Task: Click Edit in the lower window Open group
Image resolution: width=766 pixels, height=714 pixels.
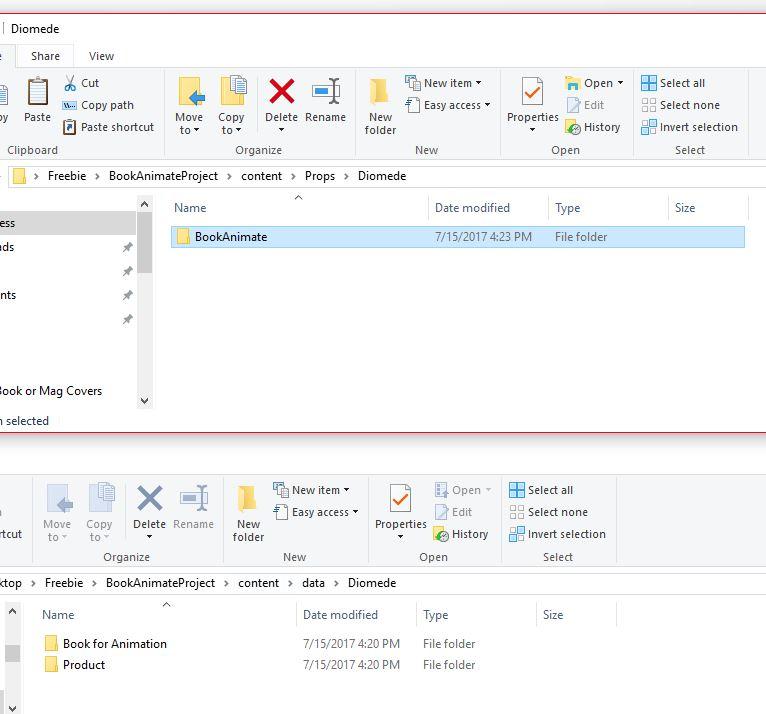Action: click(453, 512)
